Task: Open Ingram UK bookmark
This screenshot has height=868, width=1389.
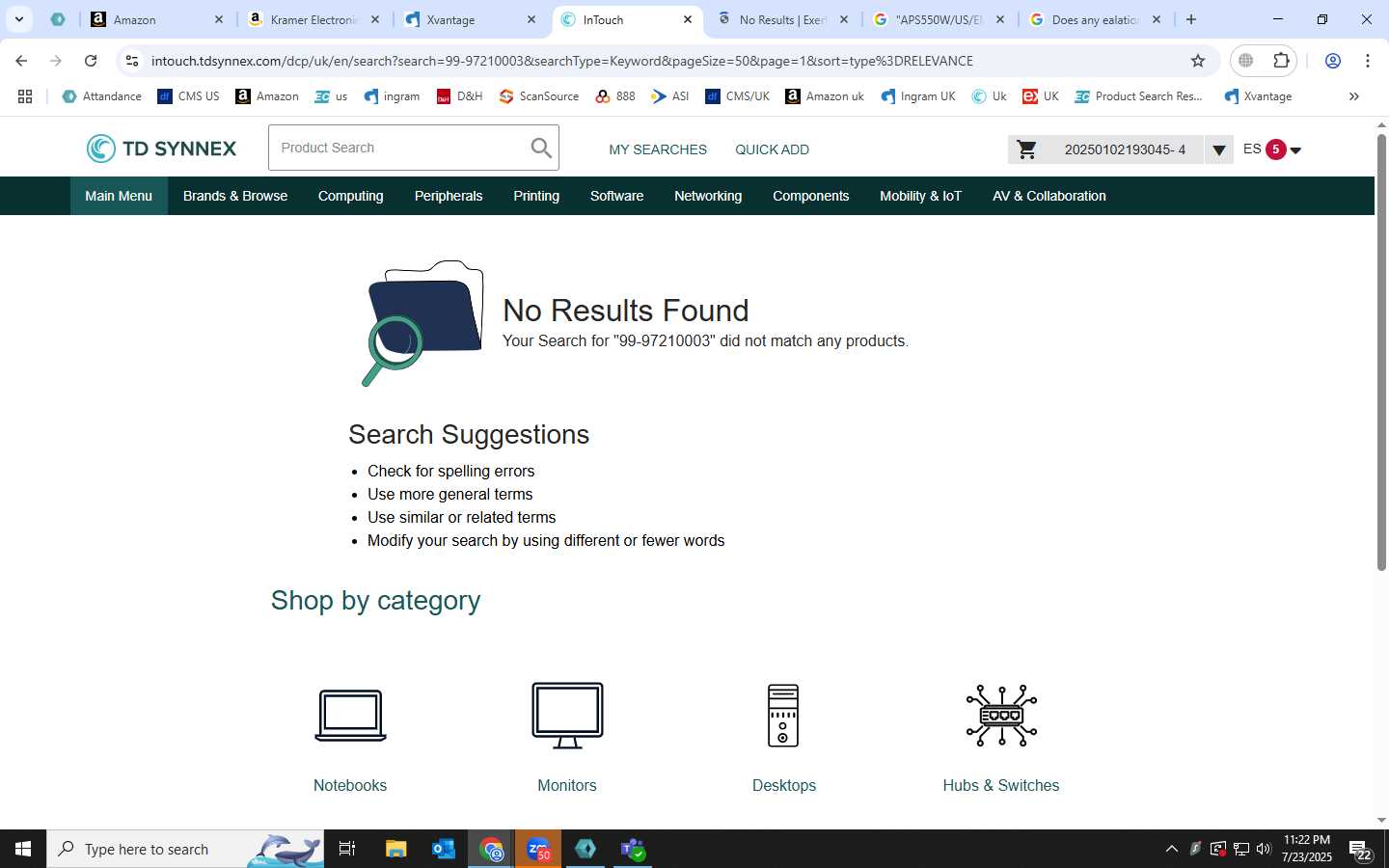Action: [x=918, y=96]
